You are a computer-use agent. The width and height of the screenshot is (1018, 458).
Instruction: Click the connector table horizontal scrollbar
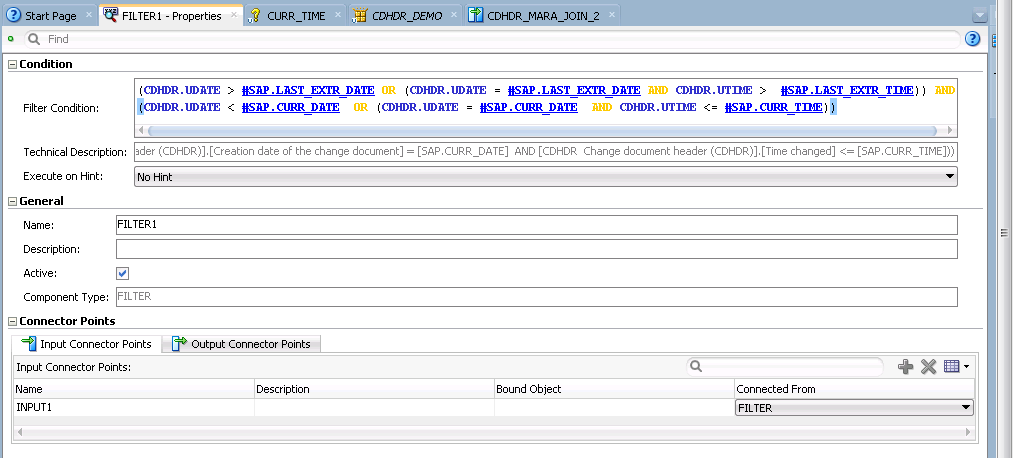tap(494, 432)
